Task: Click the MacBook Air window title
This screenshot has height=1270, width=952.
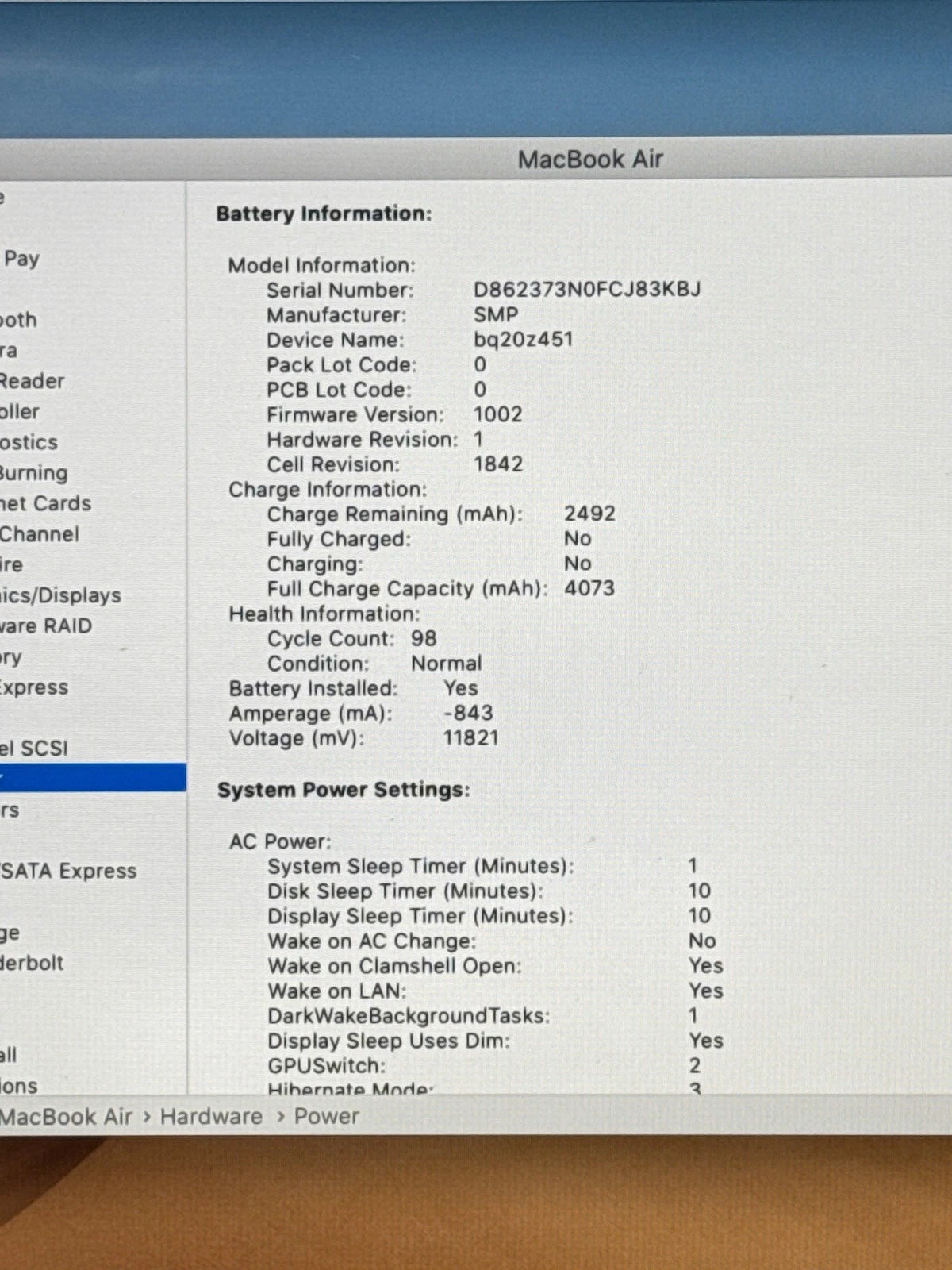Action: coord(590,160)
